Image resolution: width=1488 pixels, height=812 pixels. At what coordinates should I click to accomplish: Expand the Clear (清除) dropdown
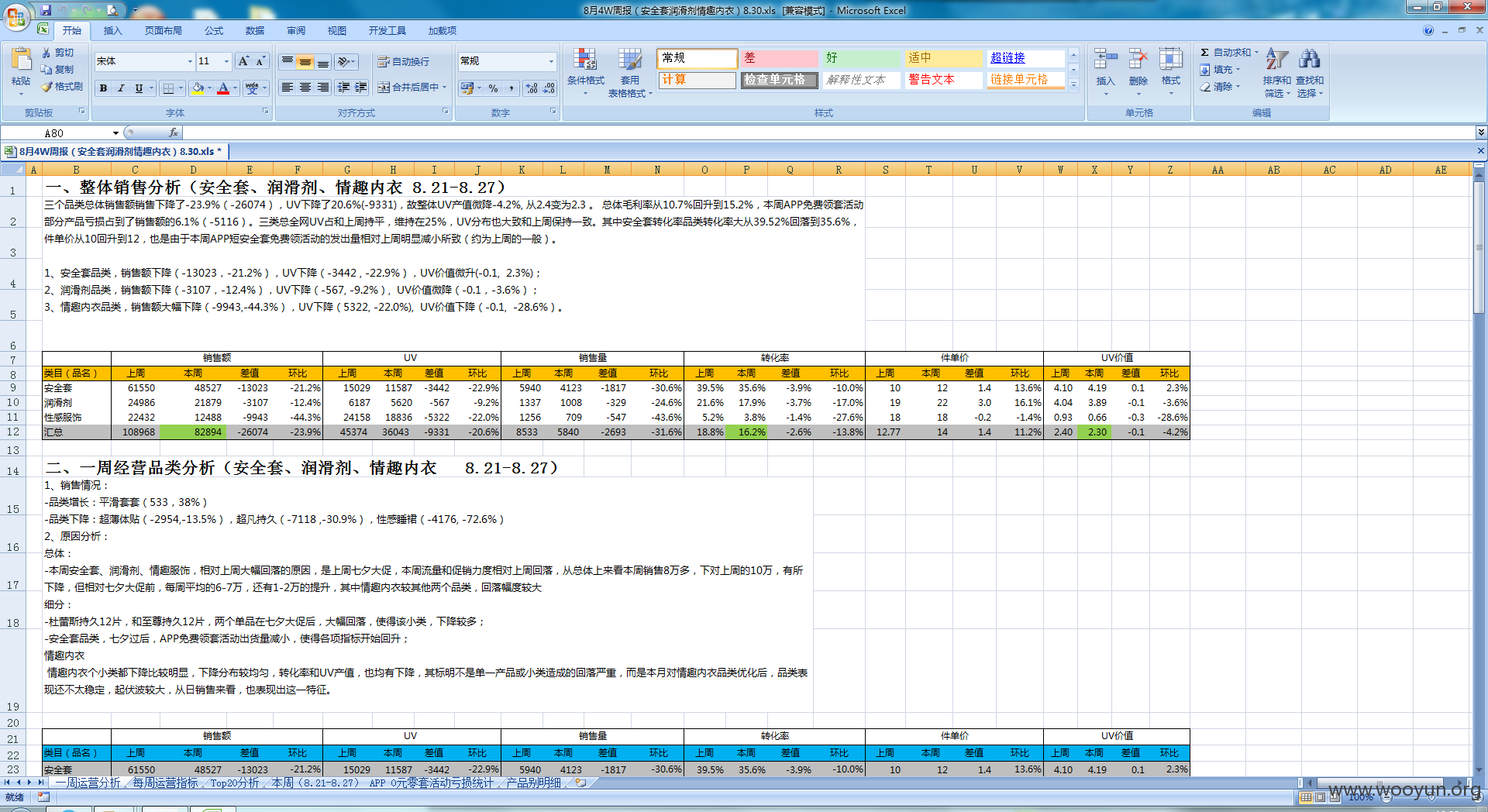(1238, 87)
